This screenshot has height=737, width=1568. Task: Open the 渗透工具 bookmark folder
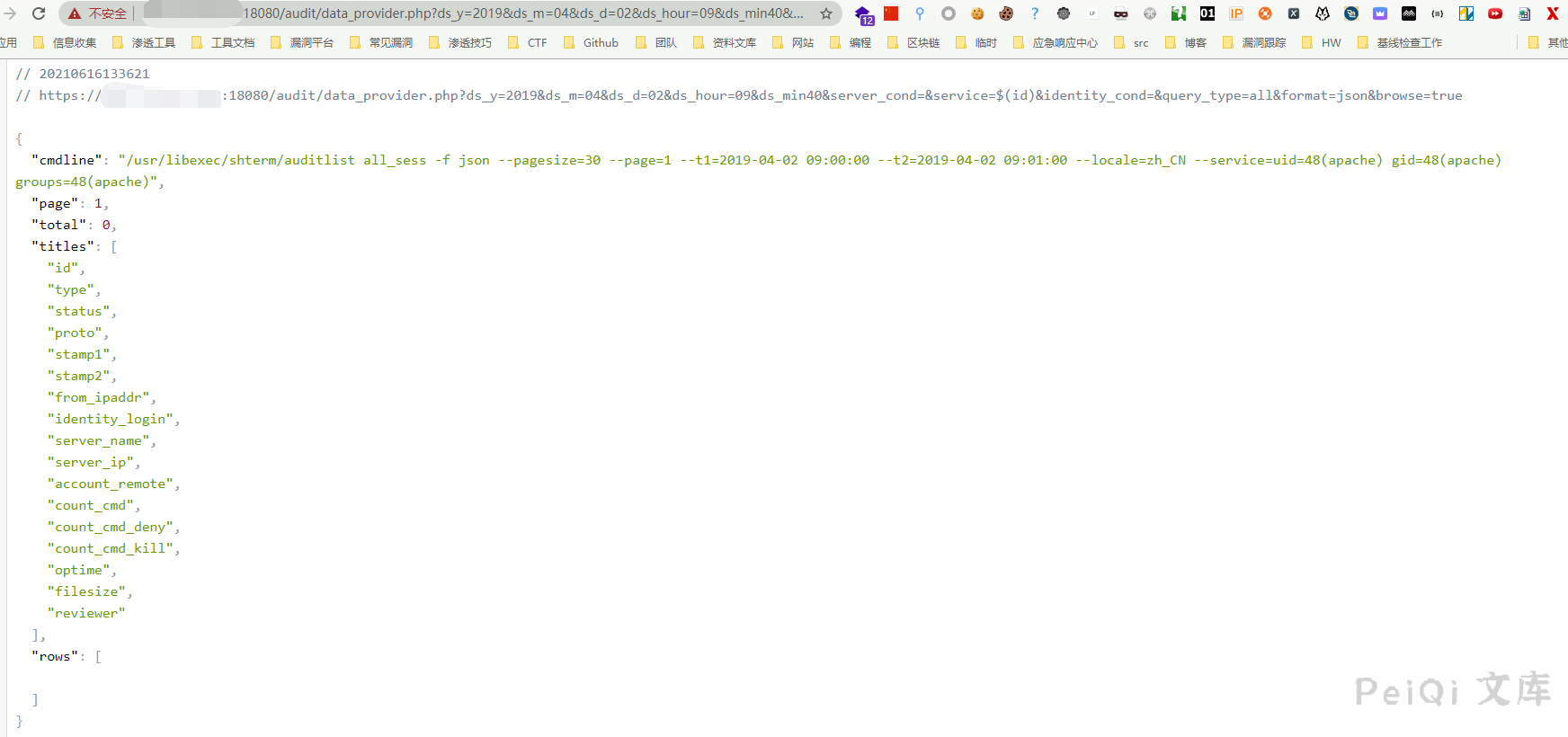tap(144, 42)
